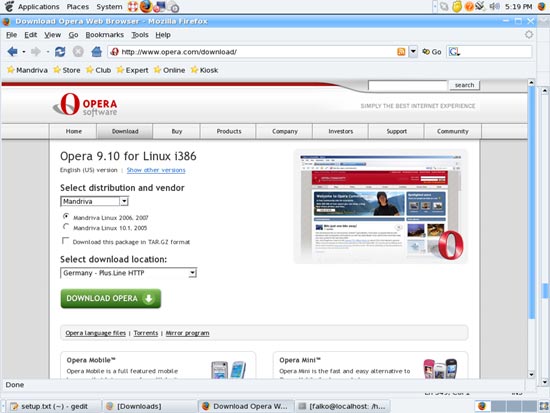Open the Go menu
This screenshot has height=413, width=550.
[x=73, y=35]
